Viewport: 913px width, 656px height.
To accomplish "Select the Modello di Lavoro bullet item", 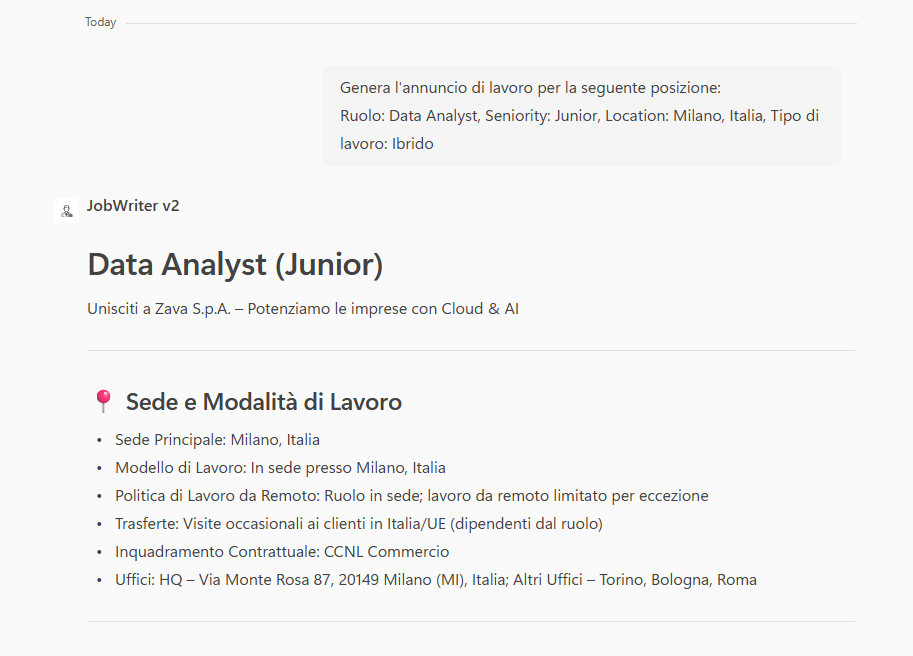I will [280, 467].
